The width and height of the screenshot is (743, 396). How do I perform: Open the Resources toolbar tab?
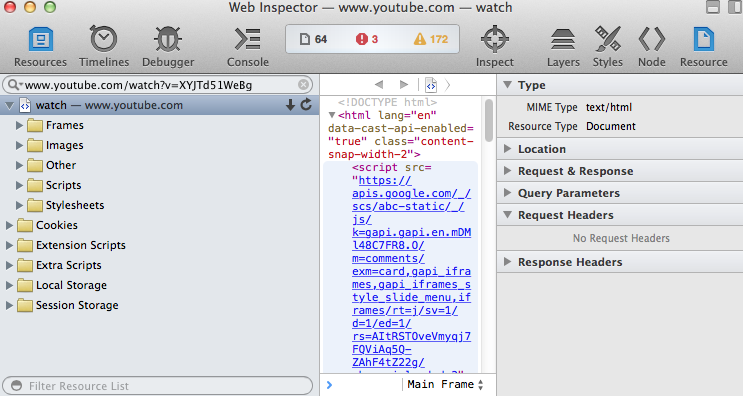click(40, 47)
